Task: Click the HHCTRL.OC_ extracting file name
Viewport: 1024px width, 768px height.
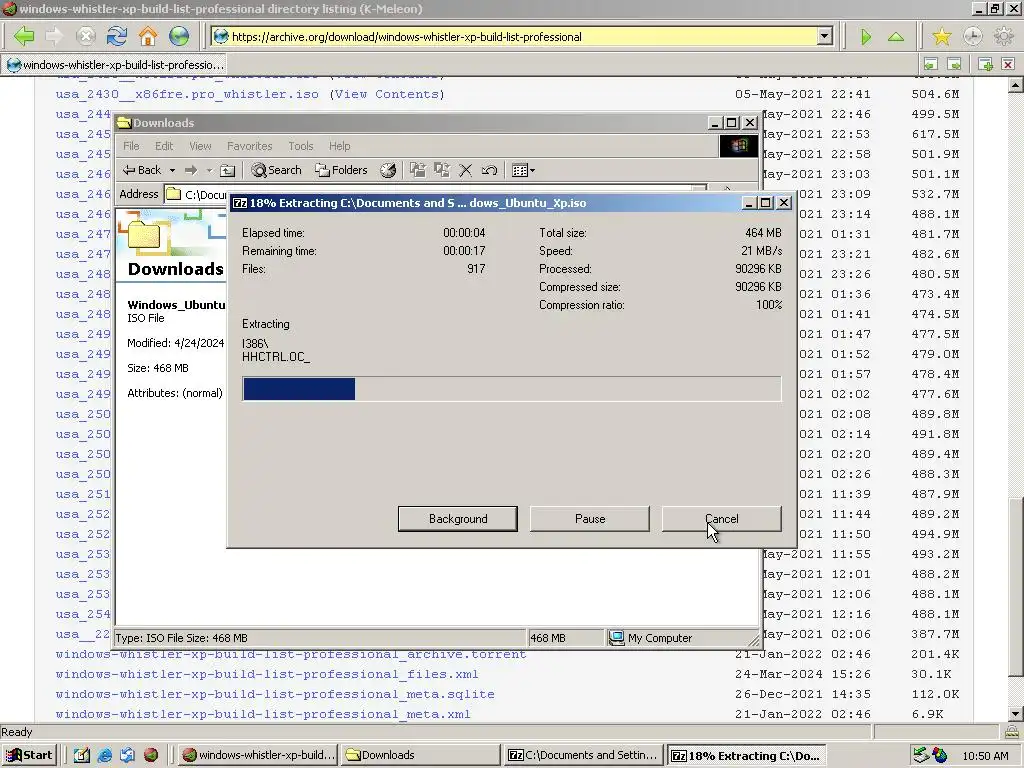Action: tap(276, 357)
